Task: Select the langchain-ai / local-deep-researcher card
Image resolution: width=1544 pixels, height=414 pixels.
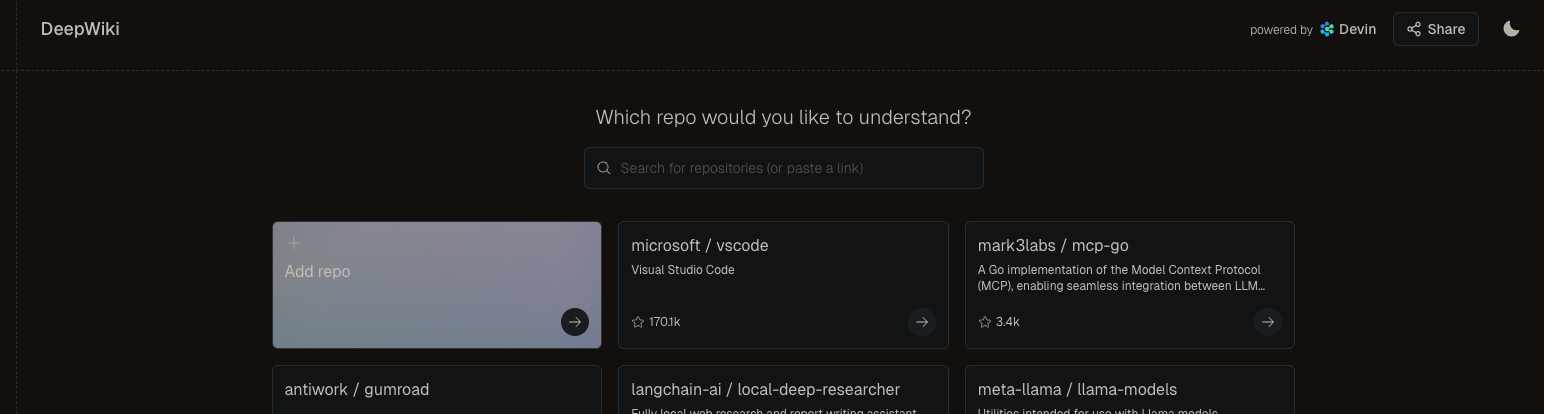Action: click(x=783, y=390)
